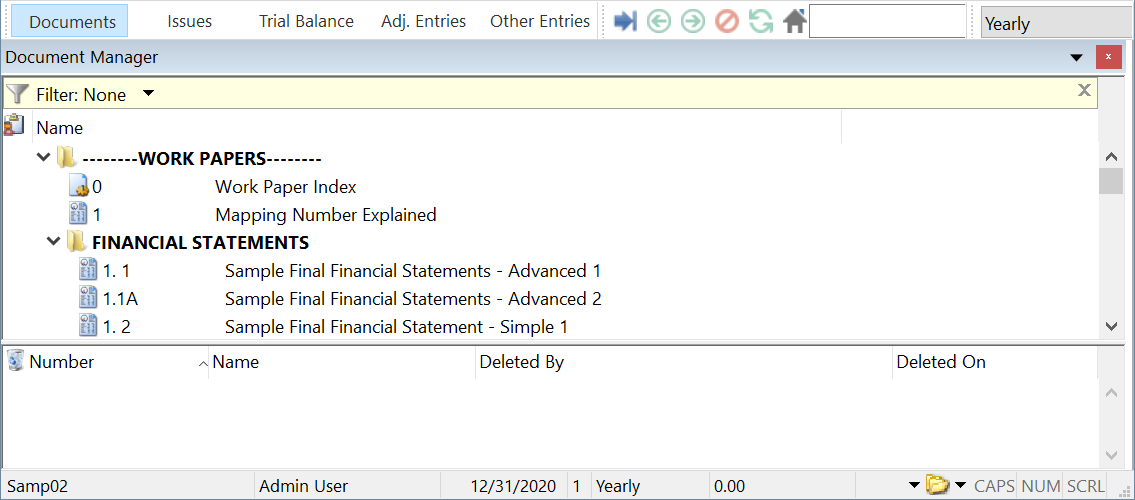This screenshot has width=1135, height=500.
Task: Click the red Stop icon
Action: pos(727,21)
